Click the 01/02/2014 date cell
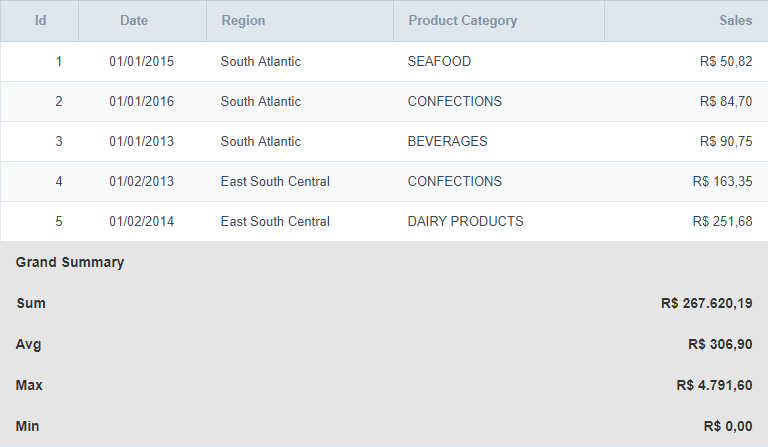Image resolution: width=768 pixels, height=447 pixels. coord(141,222)
